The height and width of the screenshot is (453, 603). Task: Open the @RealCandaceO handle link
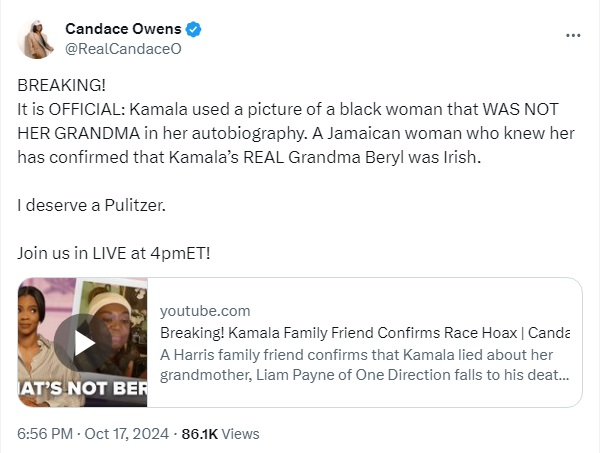pyautogui.click(x=123, y=49)
